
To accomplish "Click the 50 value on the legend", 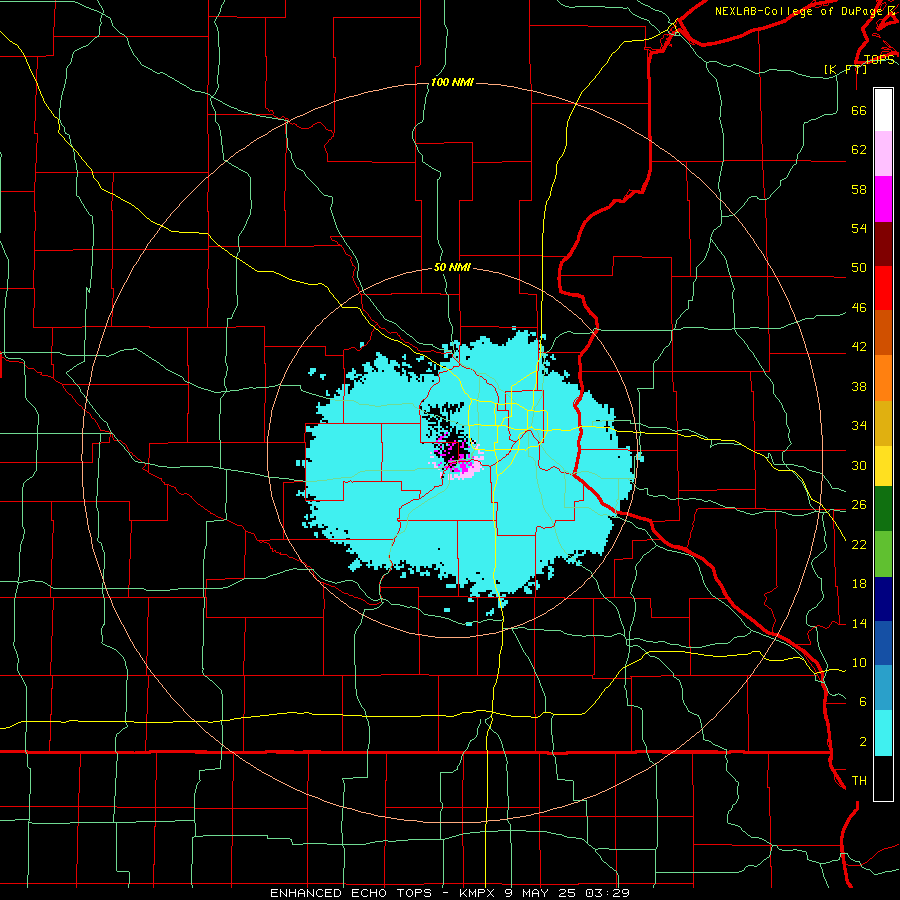I will point(859,267).
